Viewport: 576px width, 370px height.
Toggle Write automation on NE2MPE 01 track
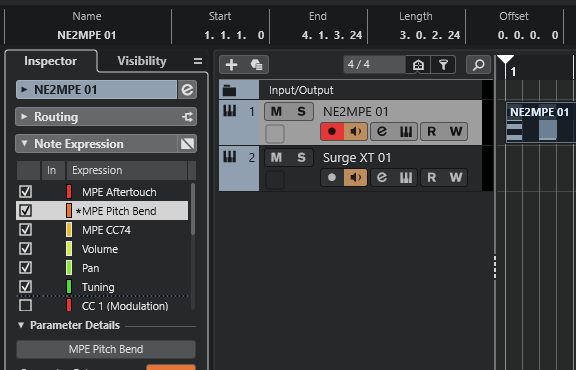tap(456, 132)
